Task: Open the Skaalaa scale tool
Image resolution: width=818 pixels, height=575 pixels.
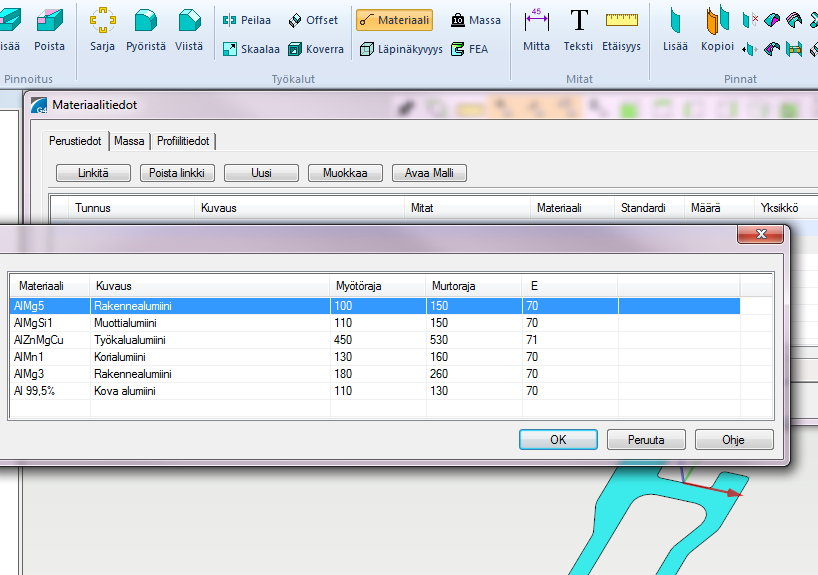Action: (x=250, y=49)
